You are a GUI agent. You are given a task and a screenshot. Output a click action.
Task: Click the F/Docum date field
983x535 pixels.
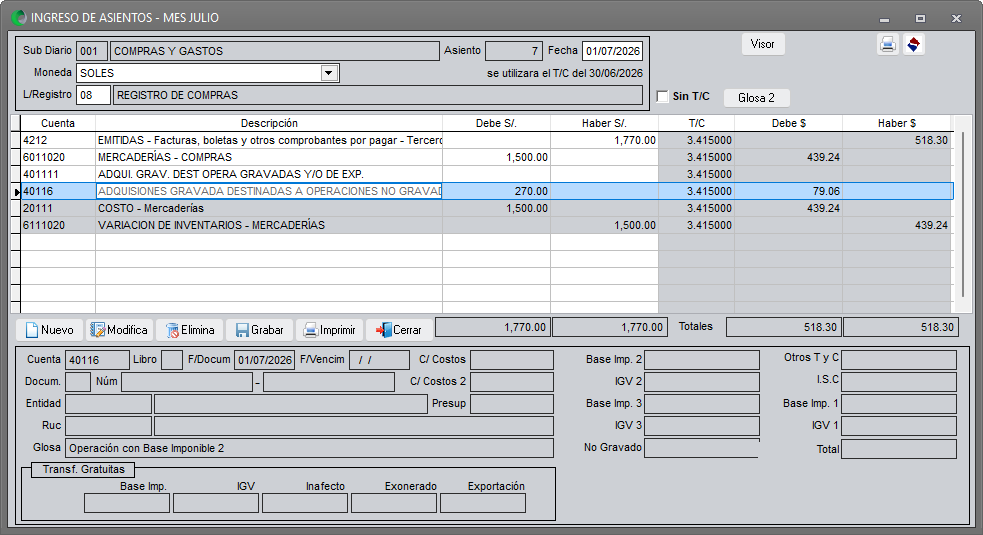click(x=264, y=360)
